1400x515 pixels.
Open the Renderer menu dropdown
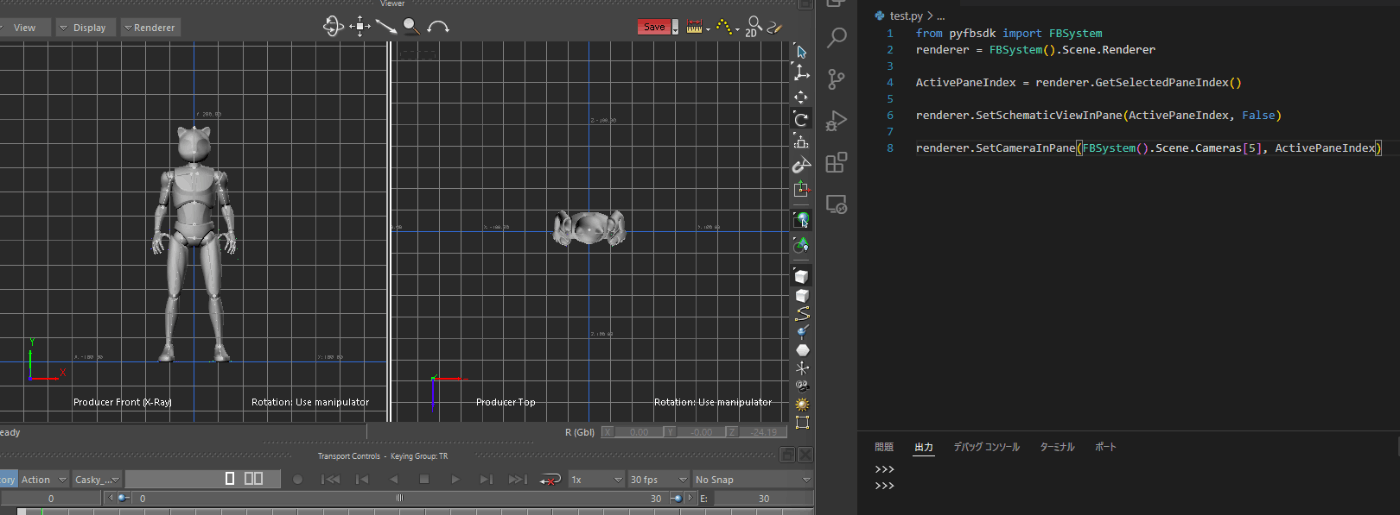(151, 27)
